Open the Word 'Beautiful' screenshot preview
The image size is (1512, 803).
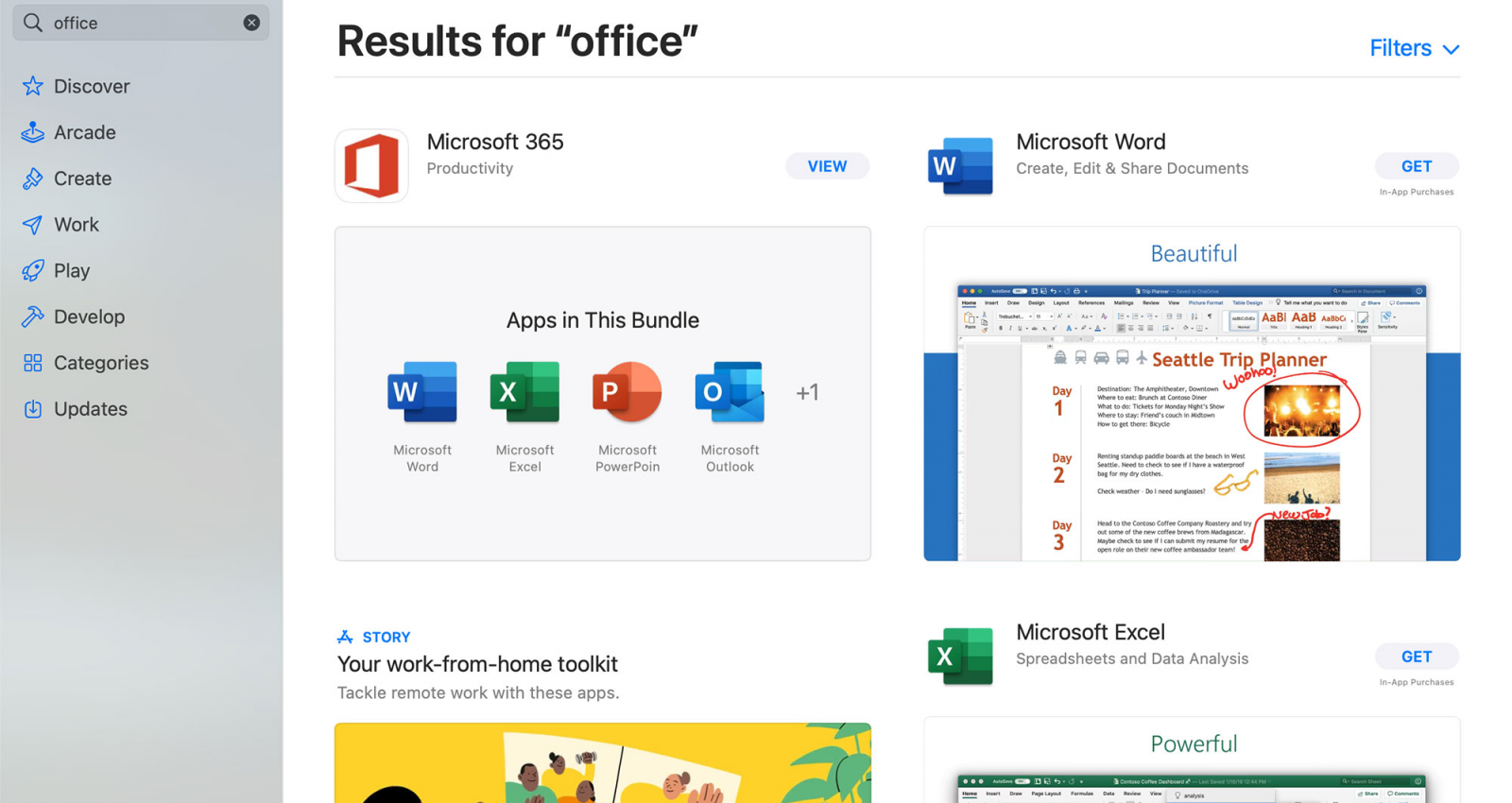coord(1193,394)
